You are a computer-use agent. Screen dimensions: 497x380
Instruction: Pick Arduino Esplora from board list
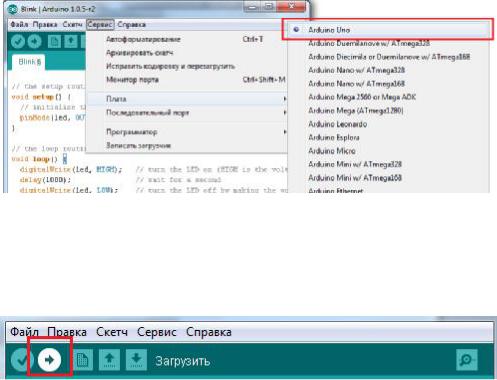pyautogui.click(x=389, y=137)
